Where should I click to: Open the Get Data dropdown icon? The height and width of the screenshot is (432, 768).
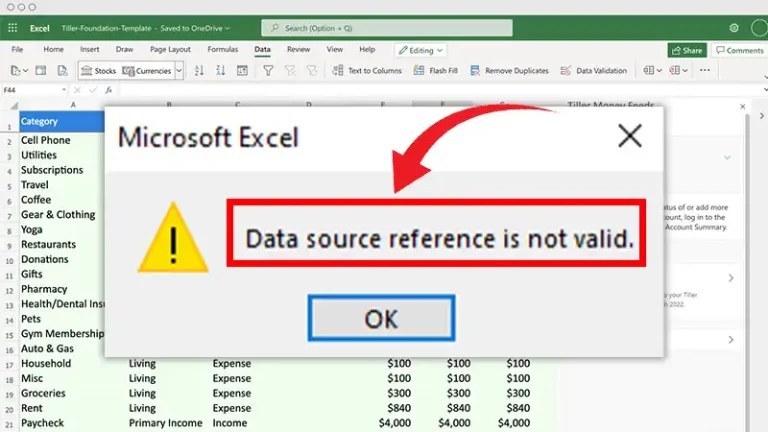point(19,71)
